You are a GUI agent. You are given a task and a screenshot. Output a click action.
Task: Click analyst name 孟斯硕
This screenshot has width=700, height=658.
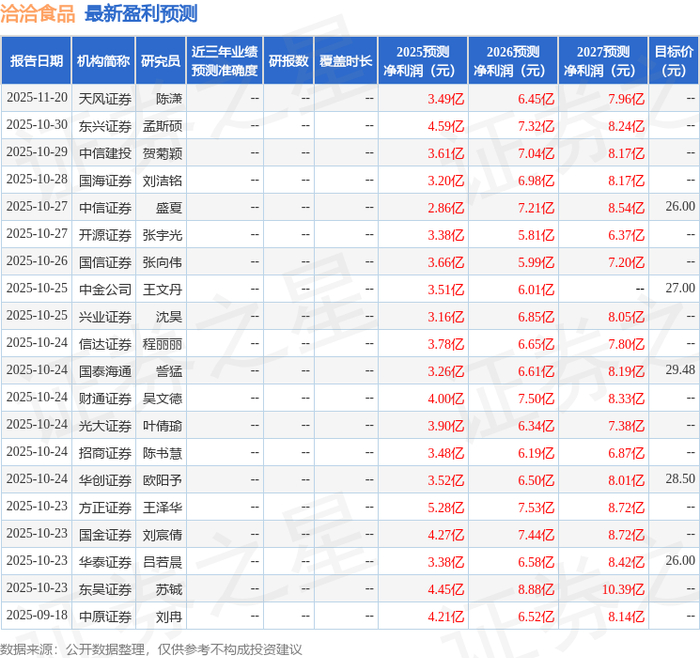162,126
